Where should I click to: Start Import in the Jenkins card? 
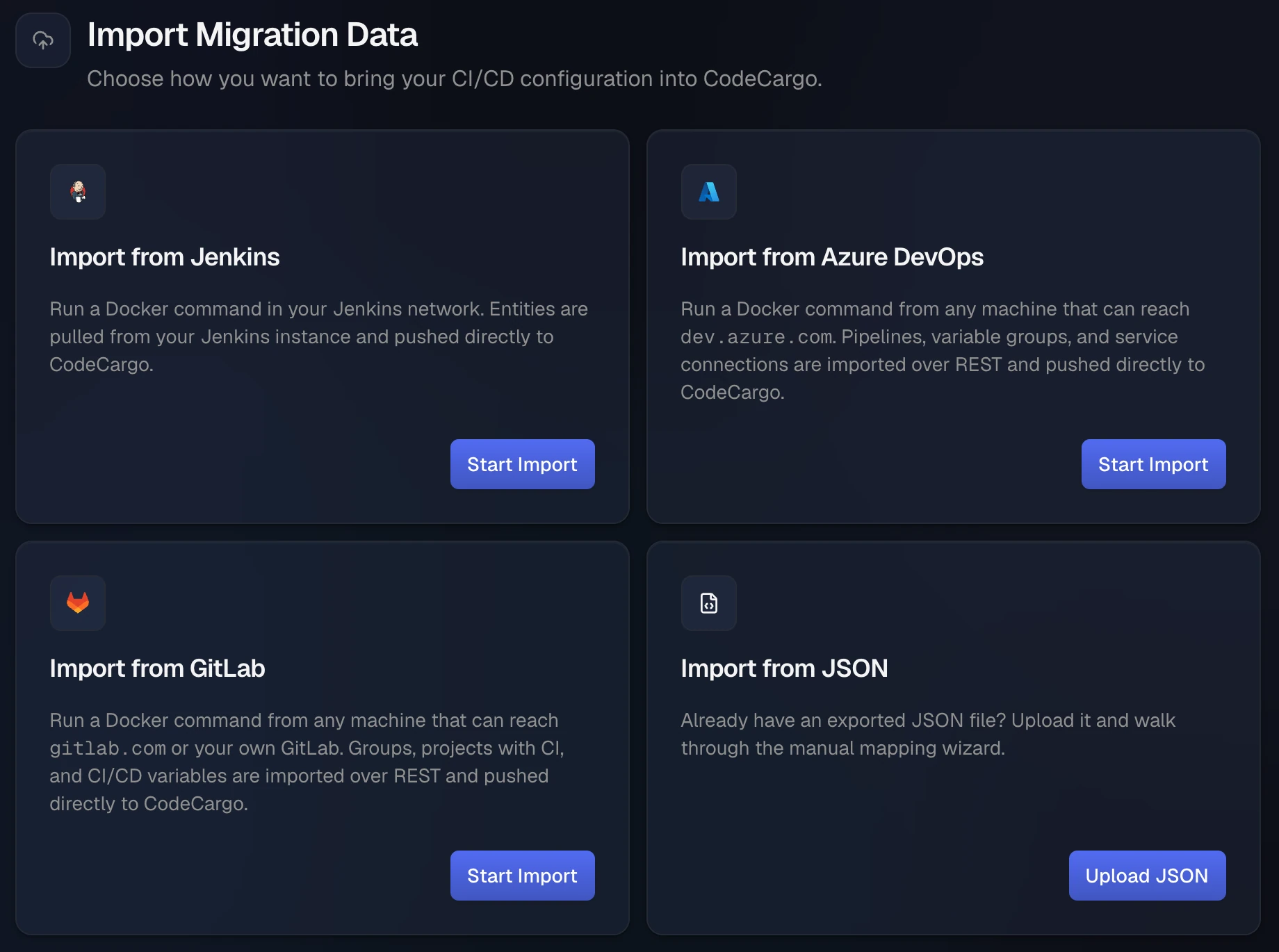coord(523,464)
